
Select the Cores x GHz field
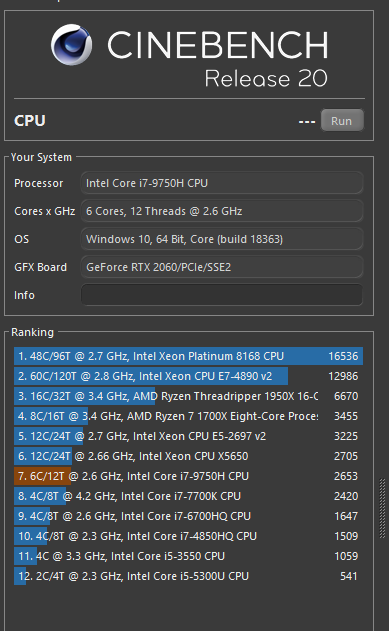[x=222, y=211]
